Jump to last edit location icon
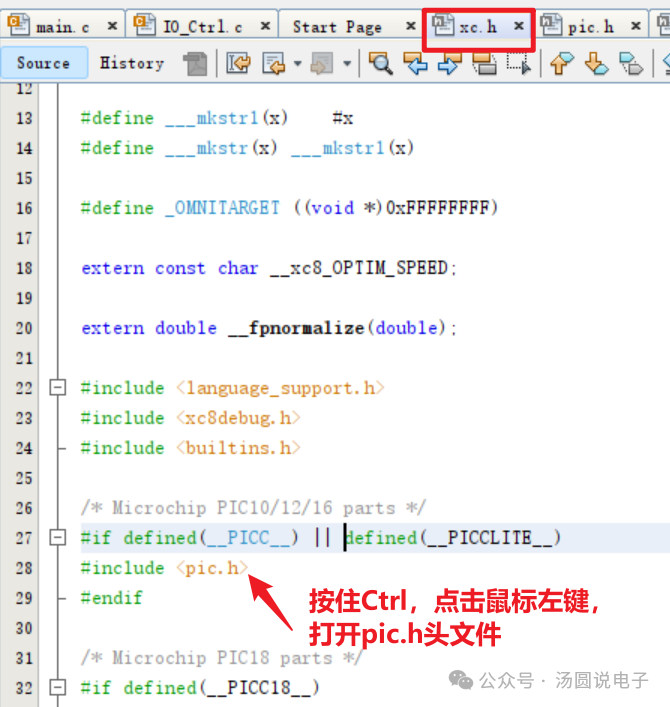The height and width of the screenshot is (707, 670). 239,63
